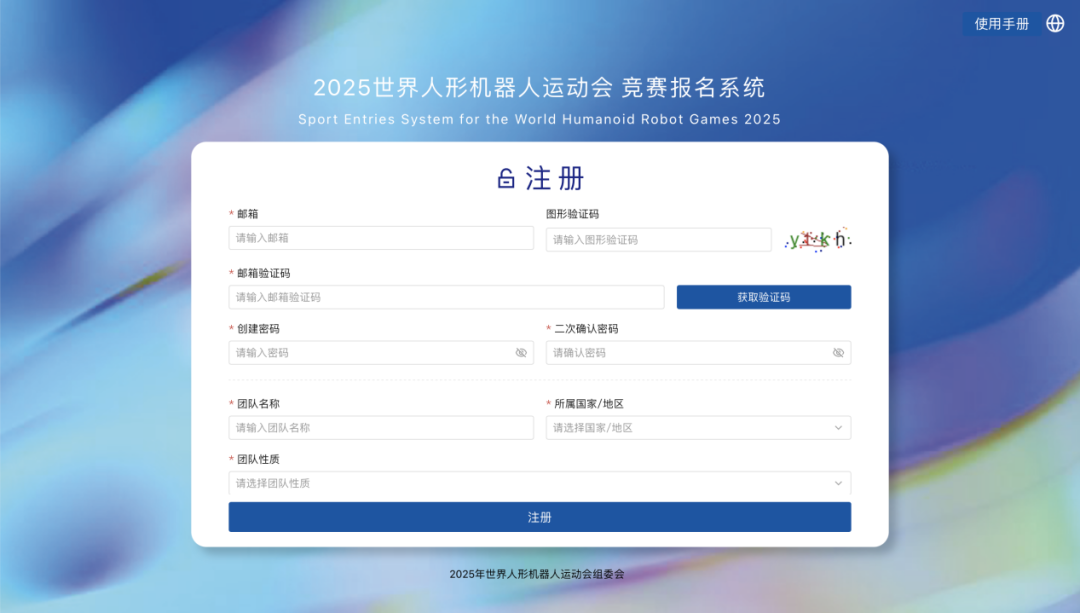Open the 使用手册 user manual

tap(1001, 24)
